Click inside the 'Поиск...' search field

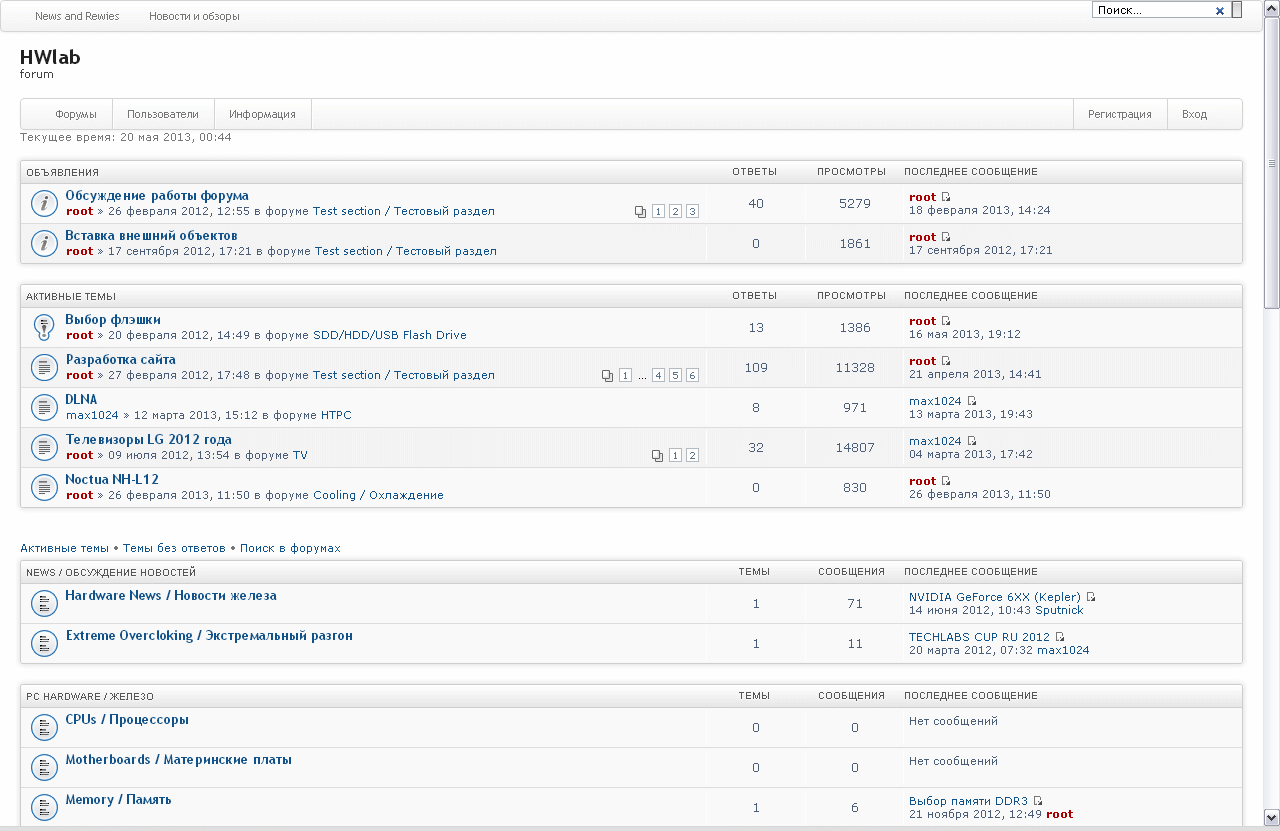tap(1152, 10)
